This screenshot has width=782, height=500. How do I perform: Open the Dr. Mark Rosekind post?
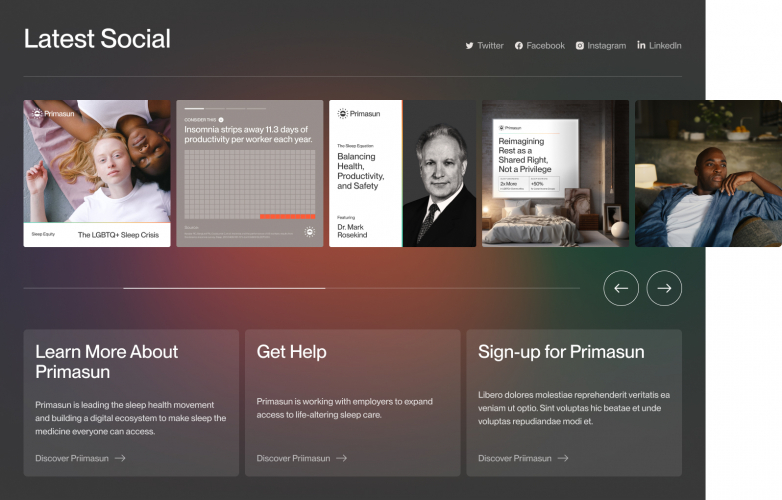tap(402, 173)
